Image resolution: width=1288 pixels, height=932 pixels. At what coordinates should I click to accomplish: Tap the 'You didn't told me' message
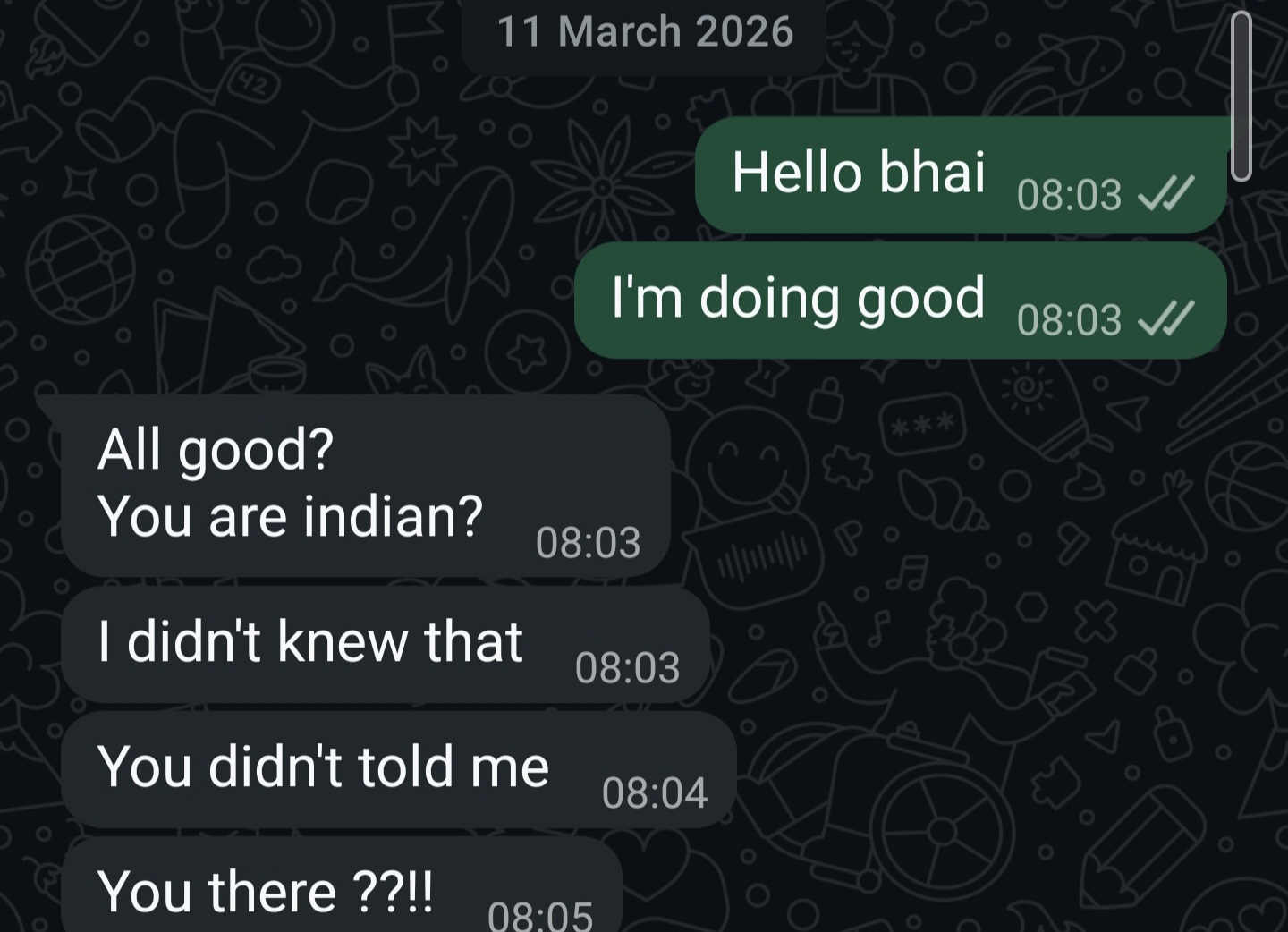398,770
